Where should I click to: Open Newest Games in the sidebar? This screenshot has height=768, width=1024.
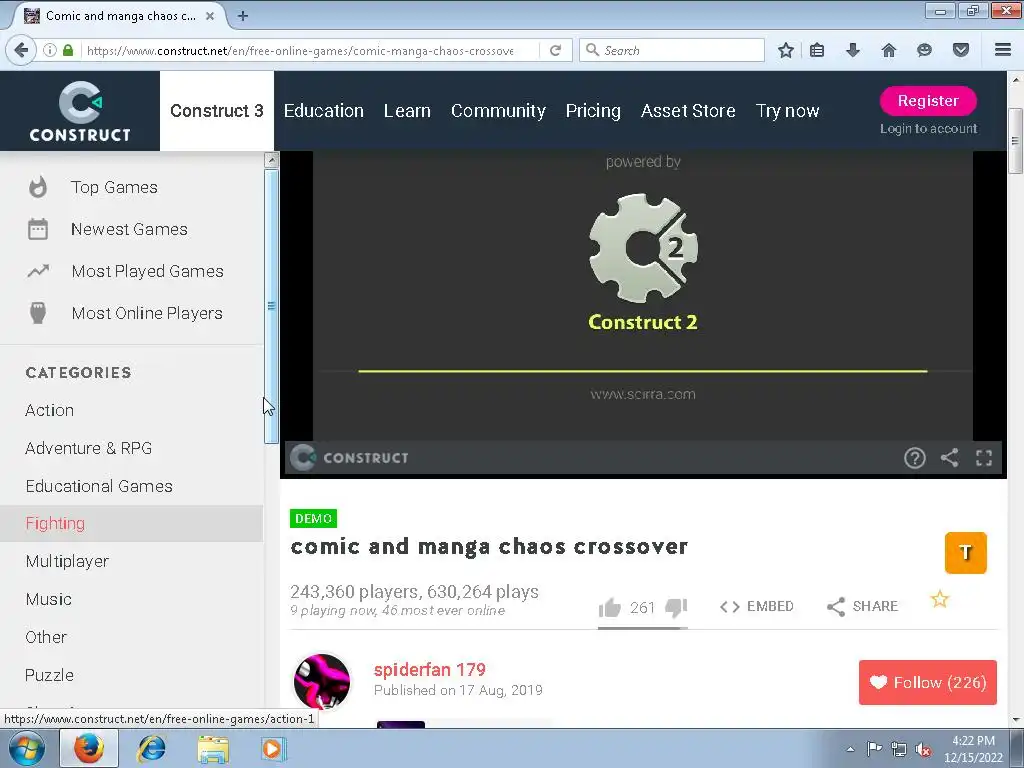[129, 229]
